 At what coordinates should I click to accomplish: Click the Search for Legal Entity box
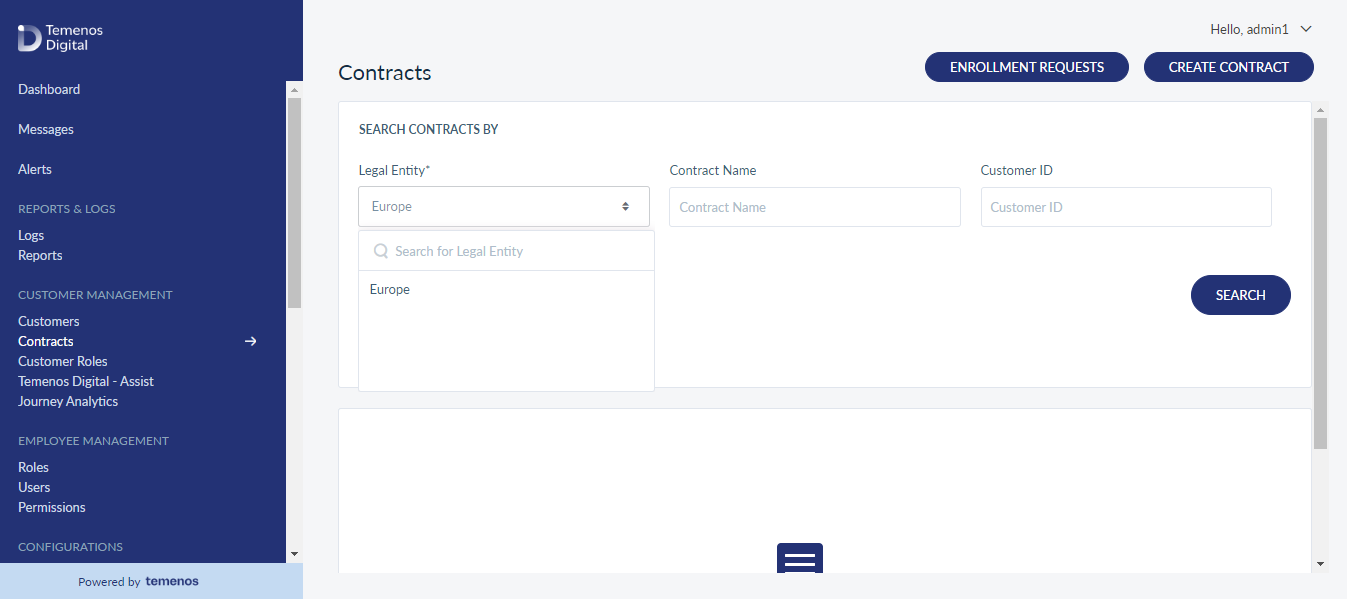506,251
